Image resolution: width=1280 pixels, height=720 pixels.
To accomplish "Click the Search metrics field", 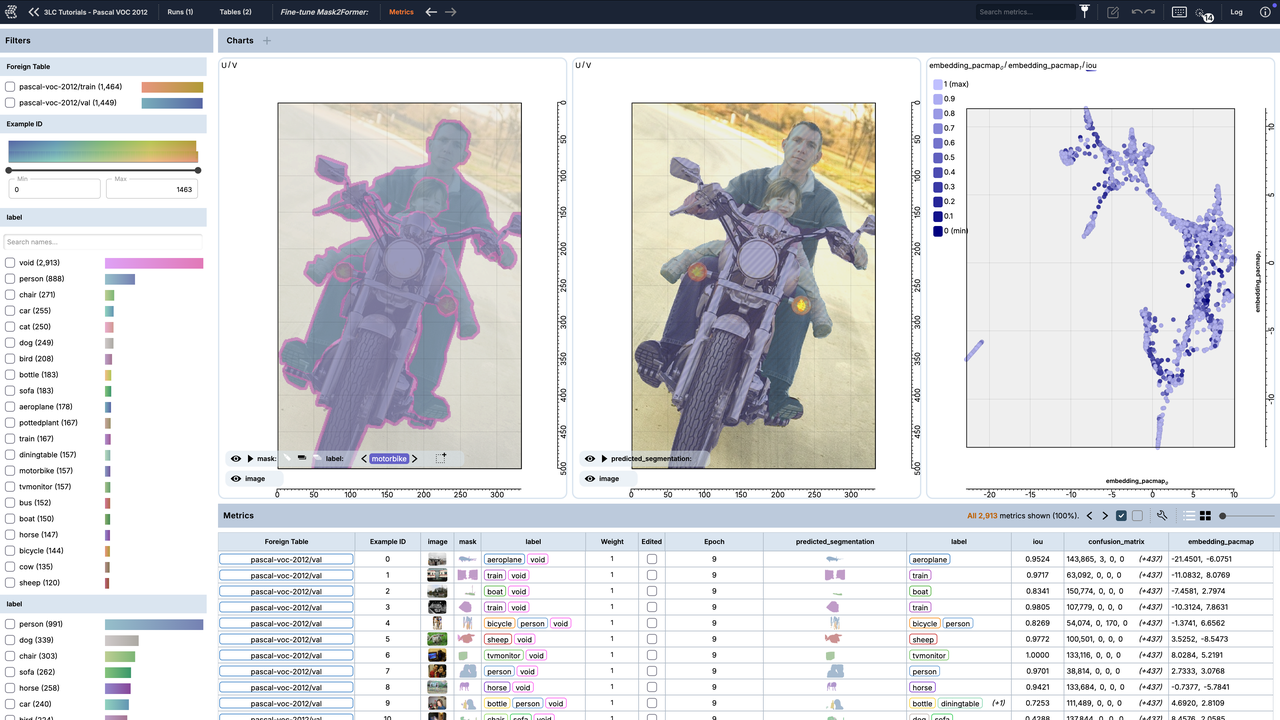I will (1025, 12).
